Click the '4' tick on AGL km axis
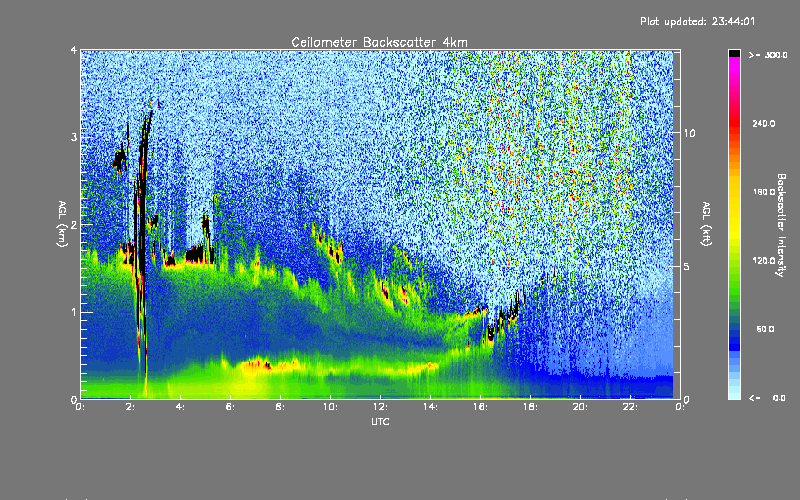This screenshot has width=800, height=500. [x=74, y=50]
